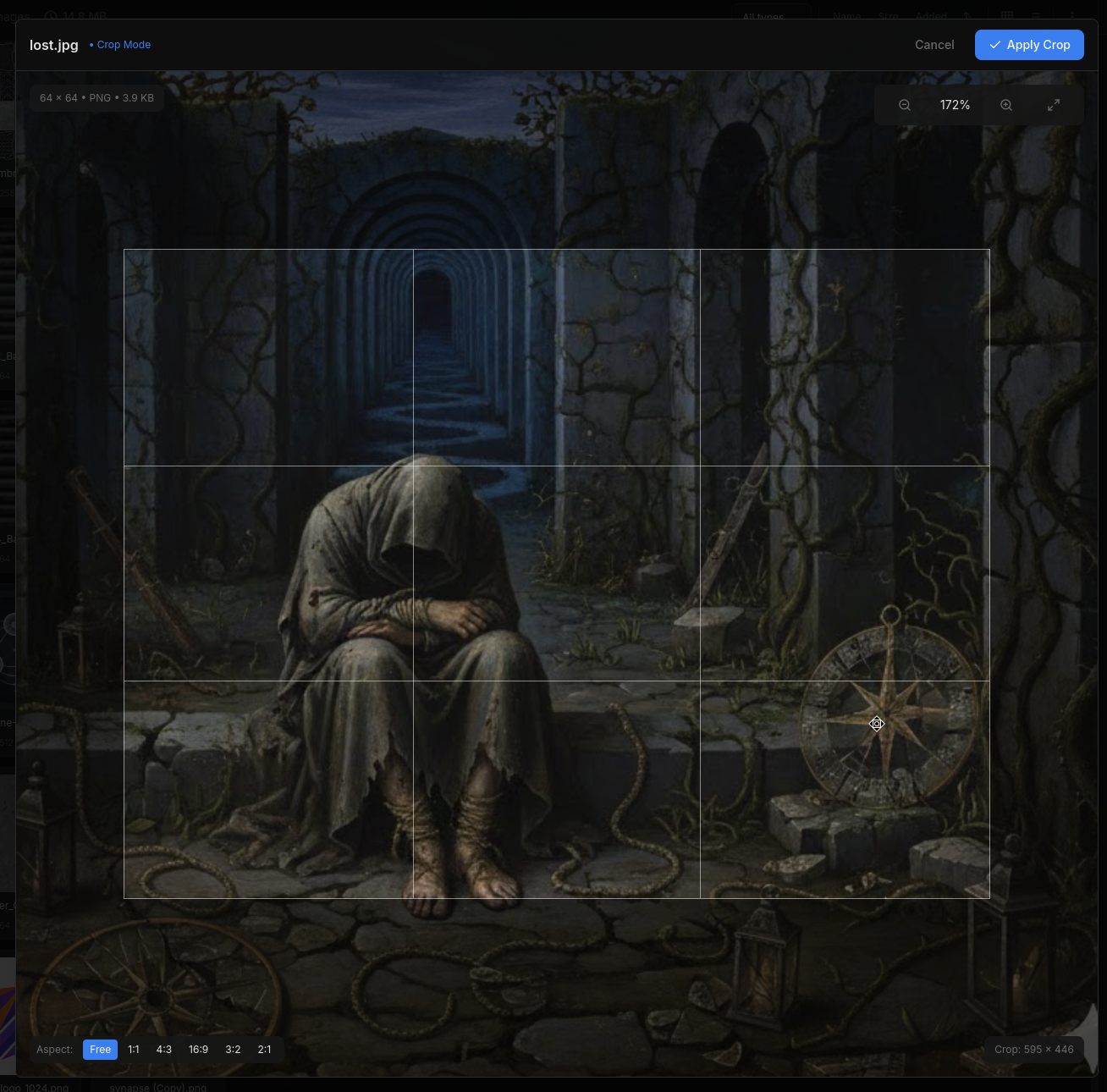This screenshot has width=1107, height=1092.
Task: Switch to grid view in the file manager
Action: click(x=1006, y=16)
